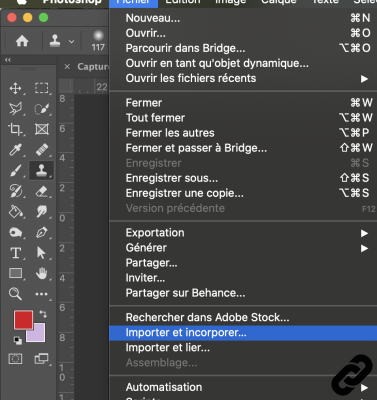Select the Rectangular Marquee tool
Image resolution: width=377 pixels, height=400 pixels.
[42, 88]
